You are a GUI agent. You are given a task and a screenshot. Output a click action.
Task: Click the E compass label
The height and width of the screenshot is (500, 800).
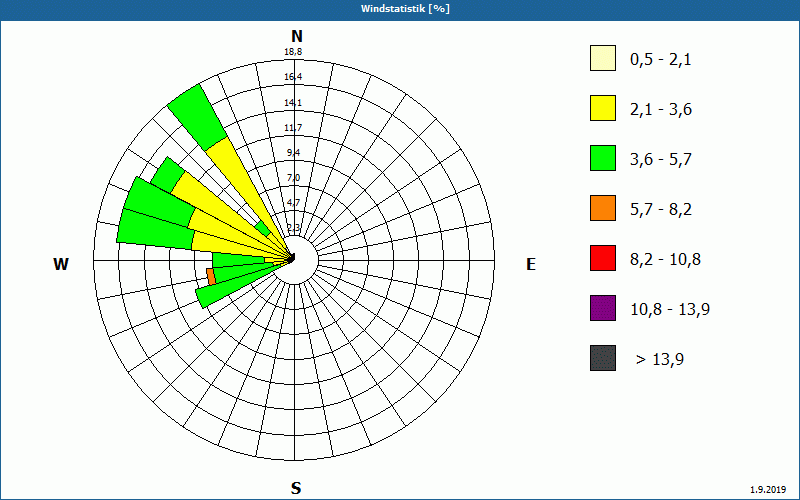531,264
